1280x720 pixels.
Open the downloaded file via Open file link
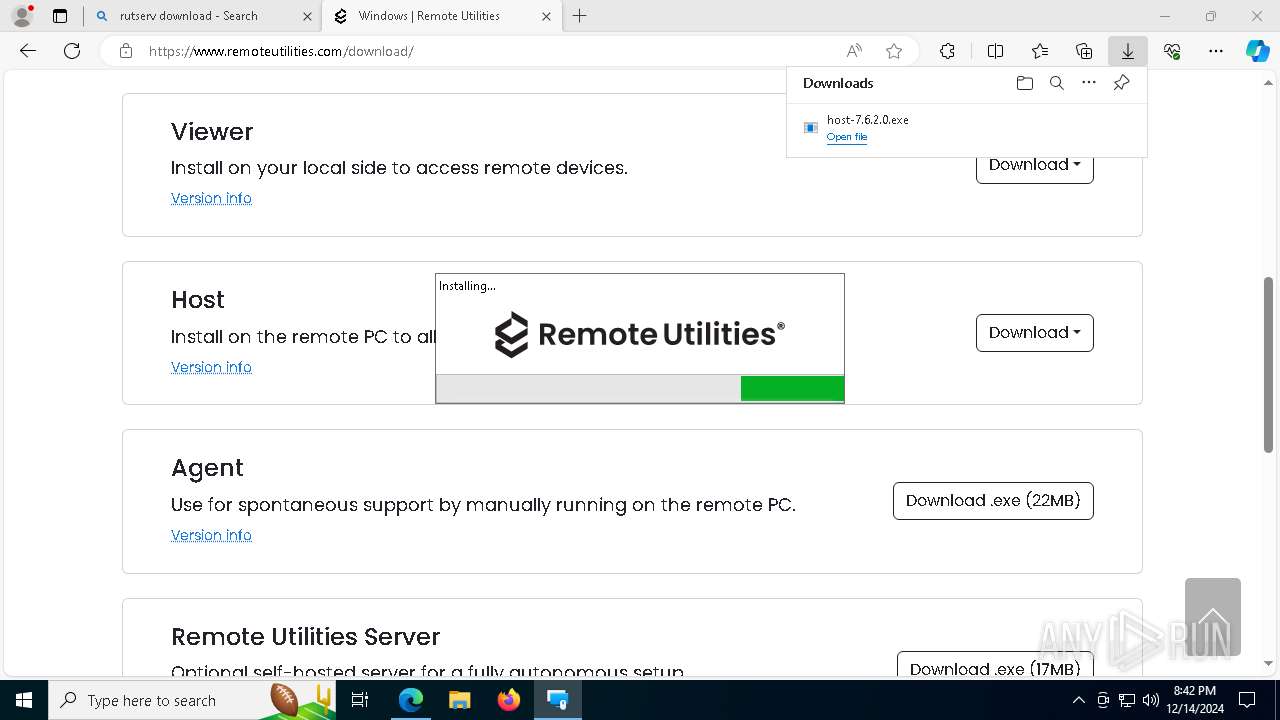pyautogui.click(x=846, y=137)
